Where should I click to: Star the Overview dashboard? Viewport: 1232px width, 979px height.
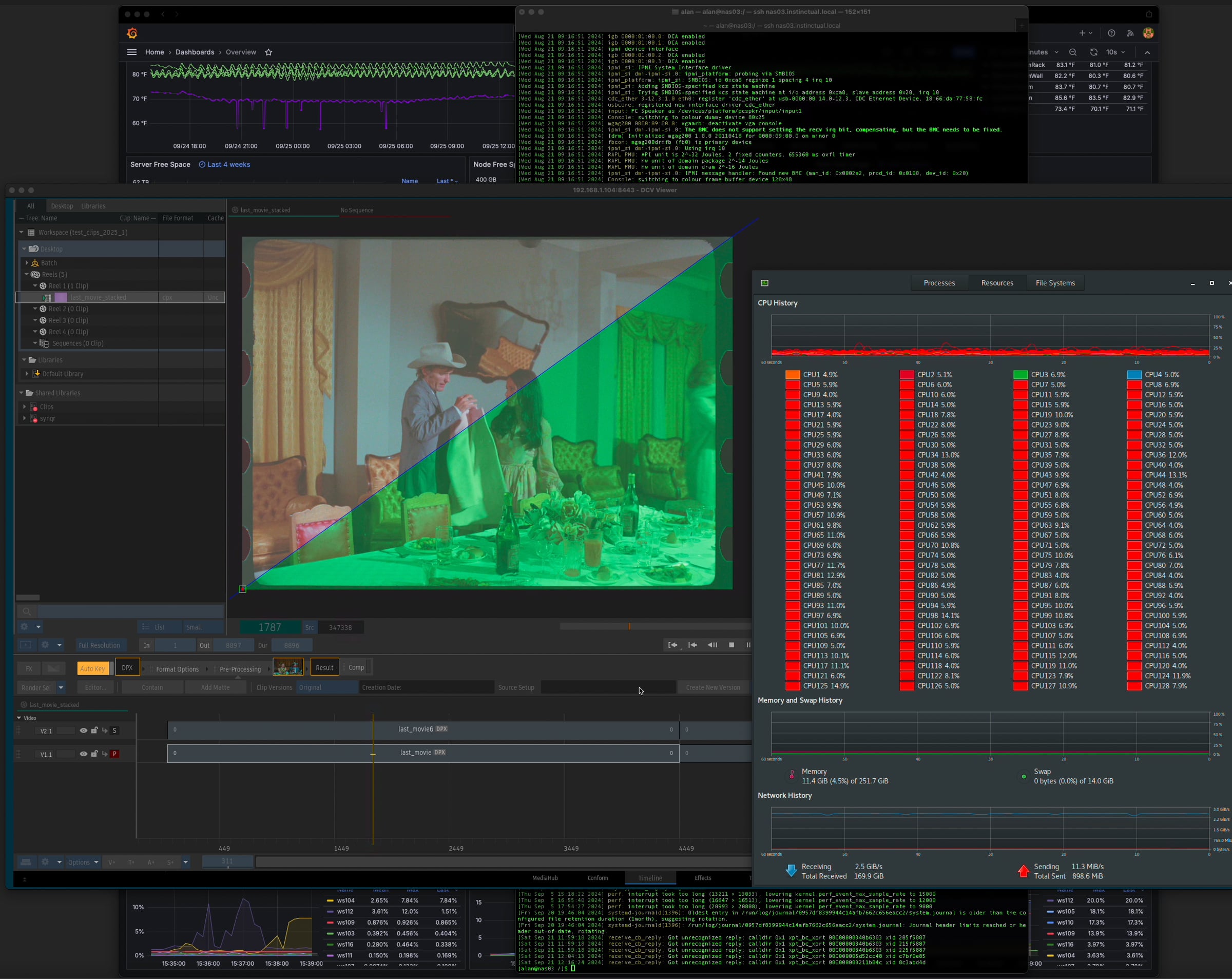click(268, 52)
